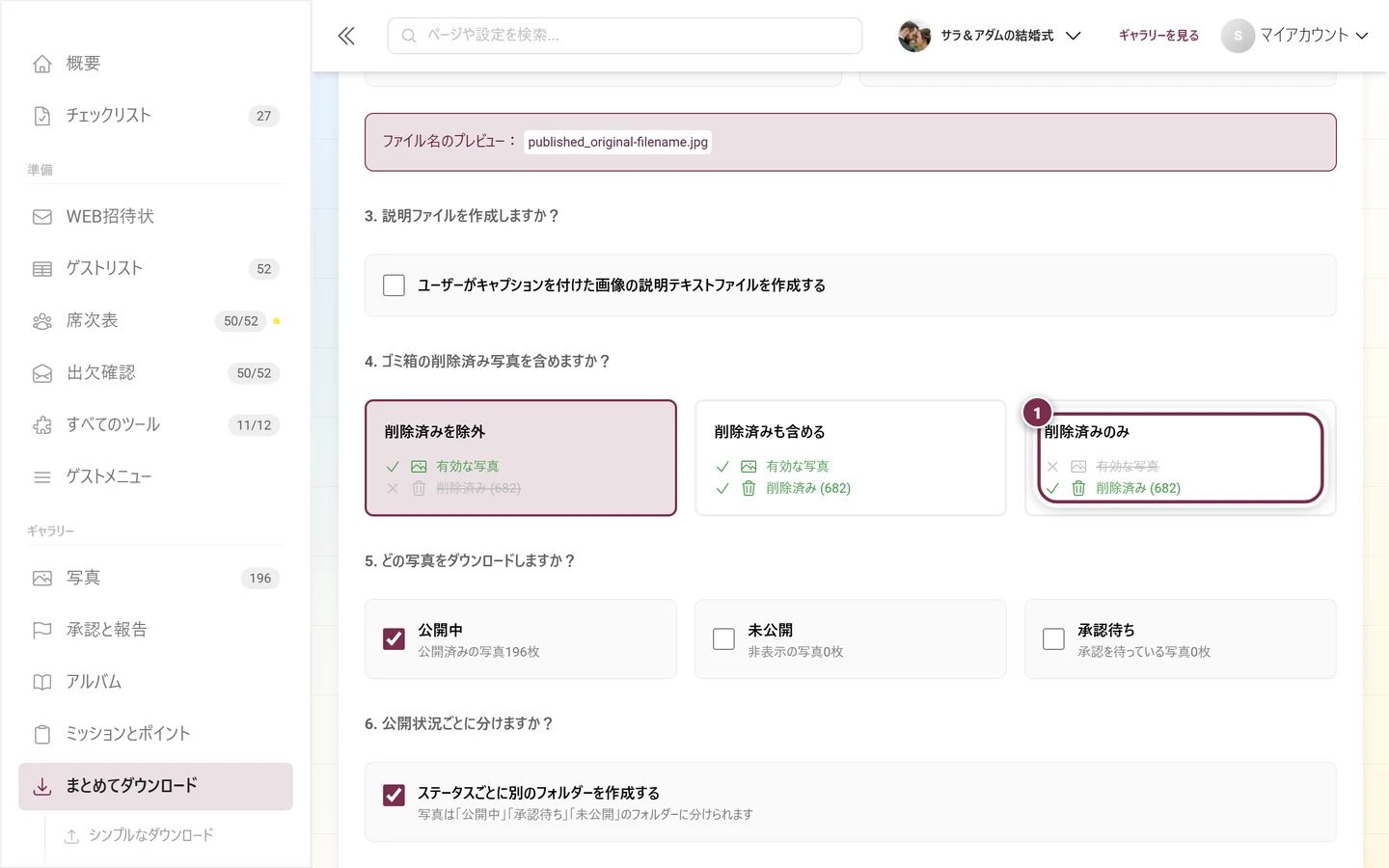Click the 出欠確認 open-envelope icon
The image size is (1389, 868).
42,373
